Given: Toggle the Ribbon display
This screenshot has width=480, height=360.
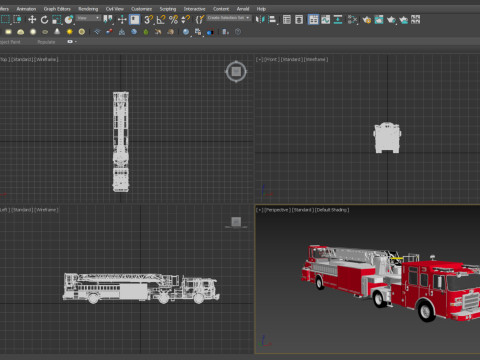Looking at the screenshot, I should point(313,20).
